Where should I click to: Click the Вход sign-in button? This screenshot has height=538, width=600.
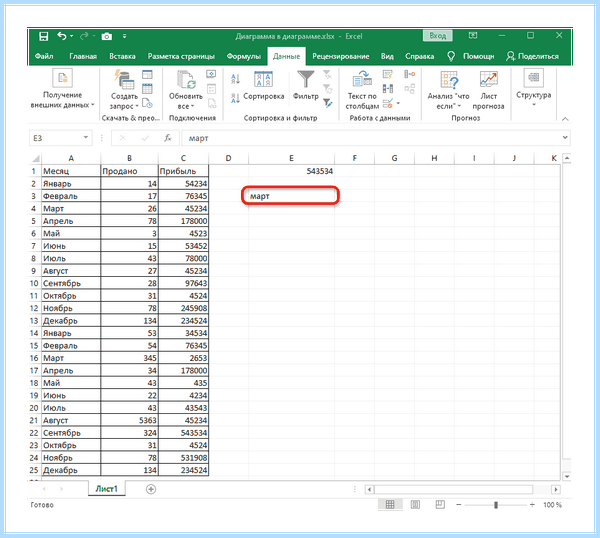(x=438, y=36)
